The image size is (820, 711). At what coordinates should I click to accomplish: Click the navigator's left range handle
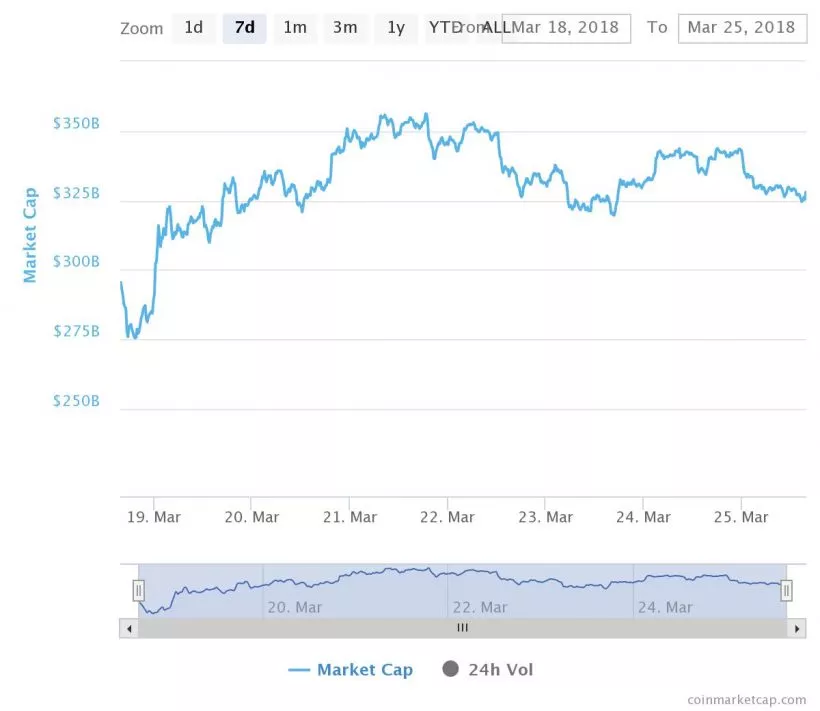[x=138, y=591]
